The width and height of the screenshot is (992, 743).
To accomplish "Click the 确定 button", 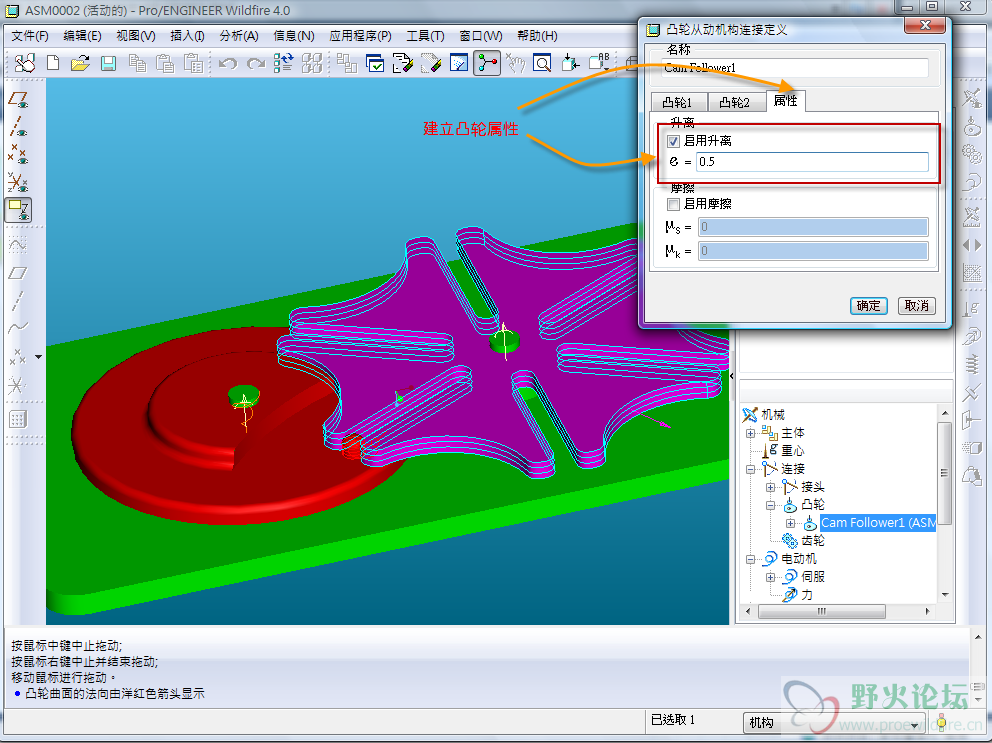I will [x=869, y=306].
